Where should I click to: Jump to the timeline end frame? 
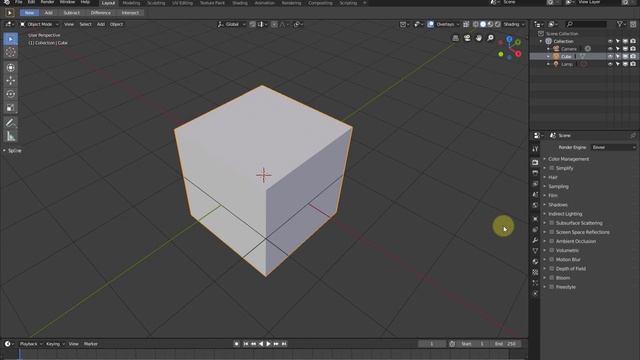click(284, 344)
